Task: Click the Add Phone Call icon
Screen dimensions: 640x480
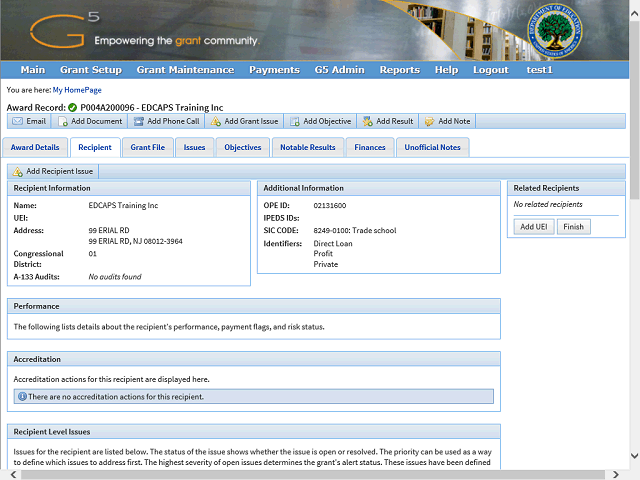Action: [x=138, y=121]
